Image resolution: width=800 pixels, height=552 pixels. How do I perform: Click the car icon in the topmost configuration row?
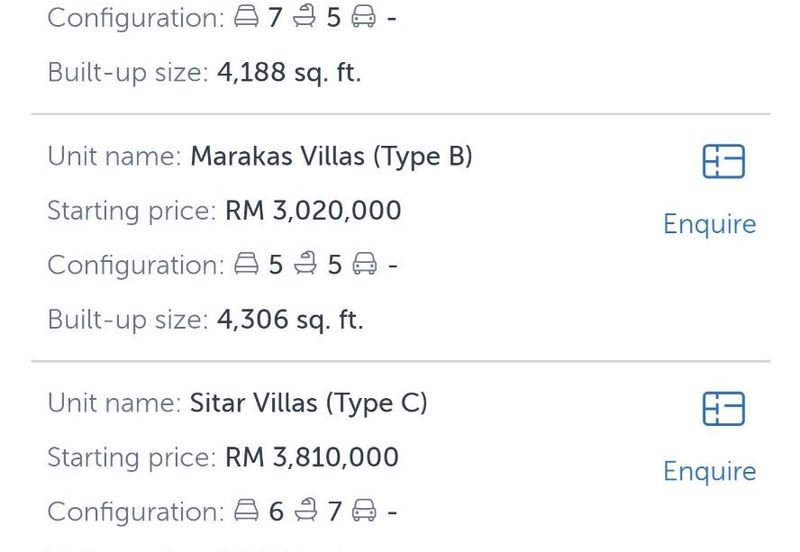(x=365, y=18)
